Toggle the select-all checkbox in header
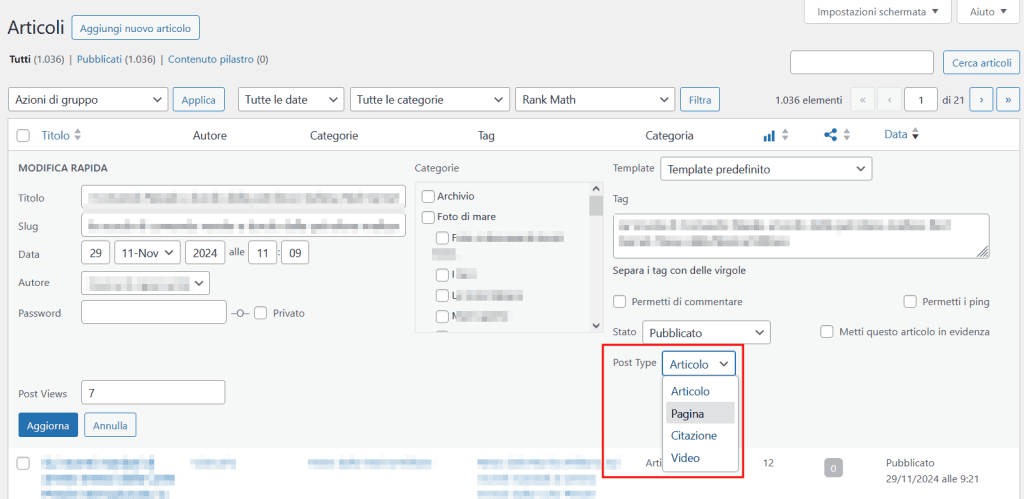The height and width of the screenshot is (499, 1024). 23,136
